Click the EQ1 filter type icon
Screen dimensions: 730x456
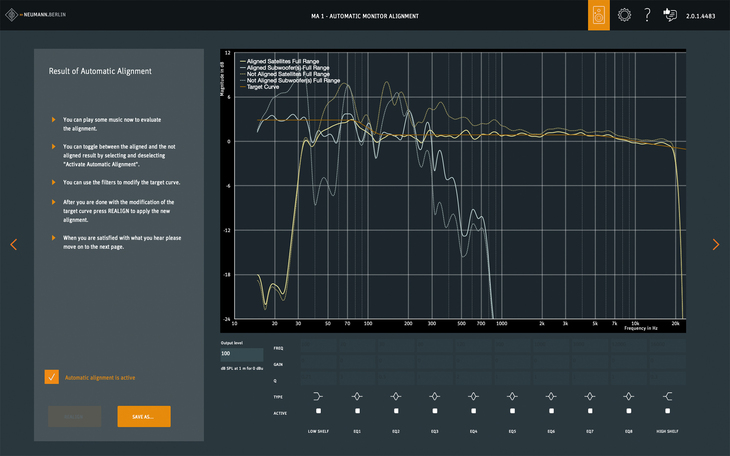point(357,396)
